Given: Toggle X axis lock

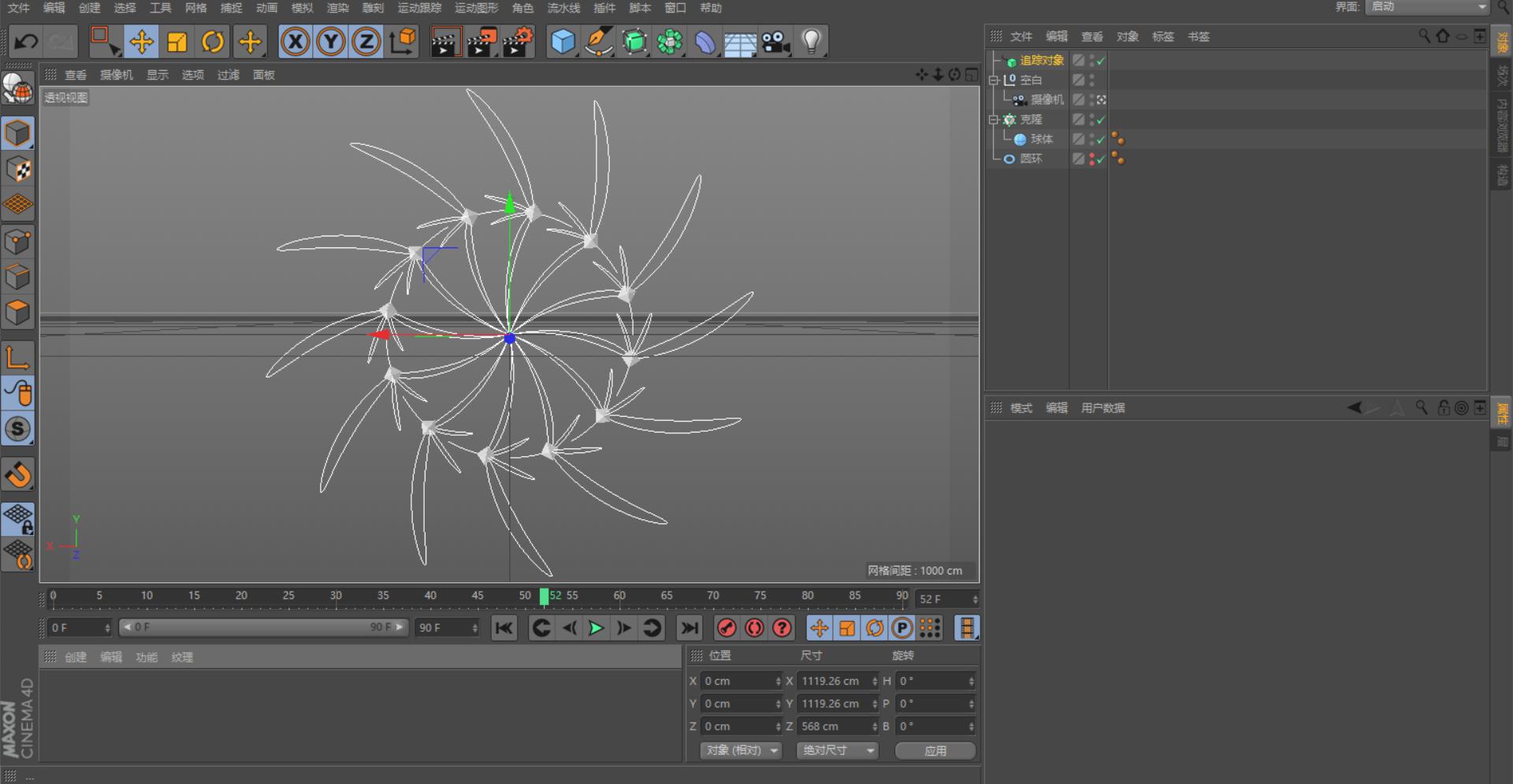Looking at the screenshot, I should click(x=296, y=41).
